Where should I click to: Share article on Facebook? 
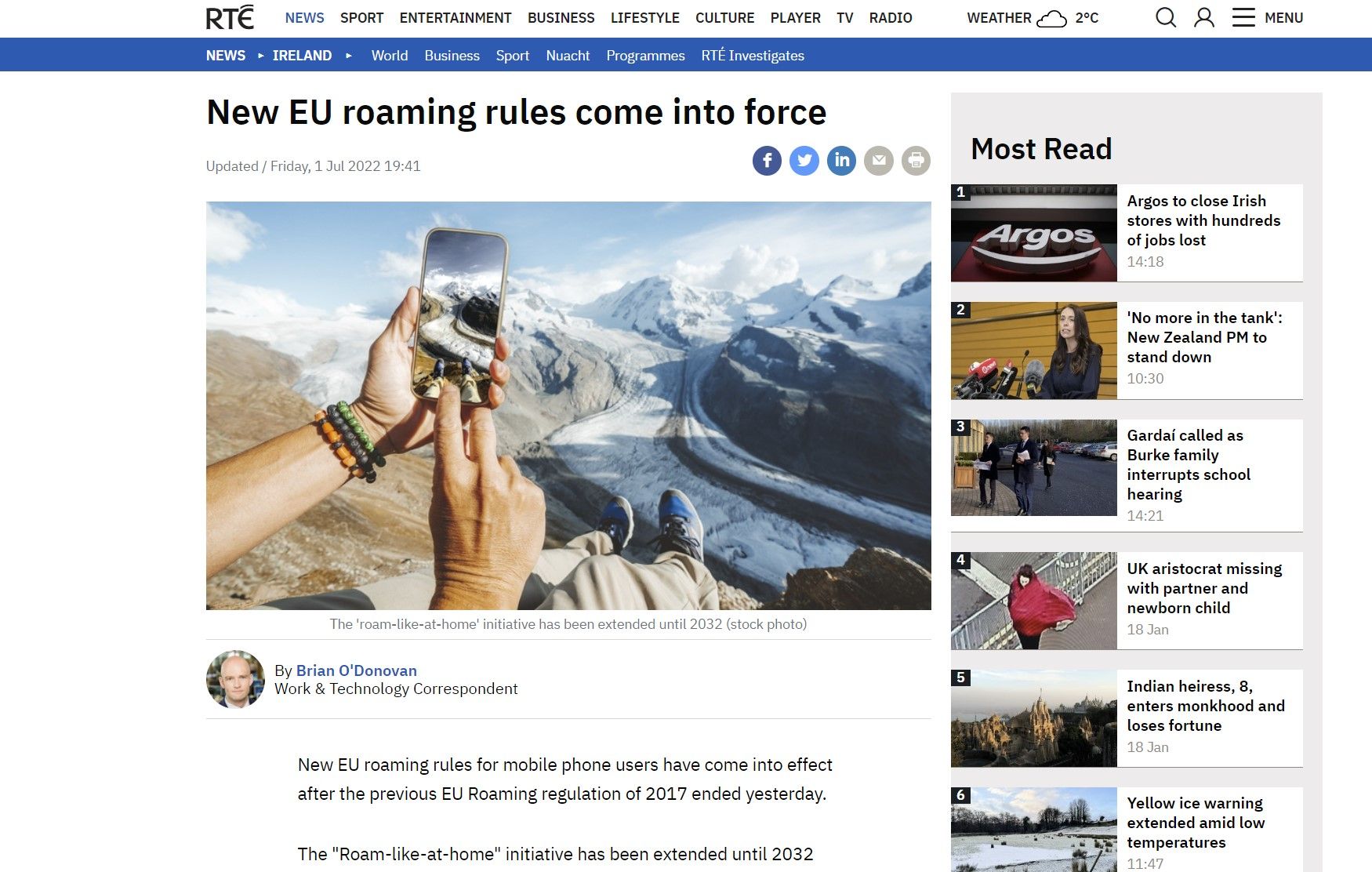coord(767,161)
